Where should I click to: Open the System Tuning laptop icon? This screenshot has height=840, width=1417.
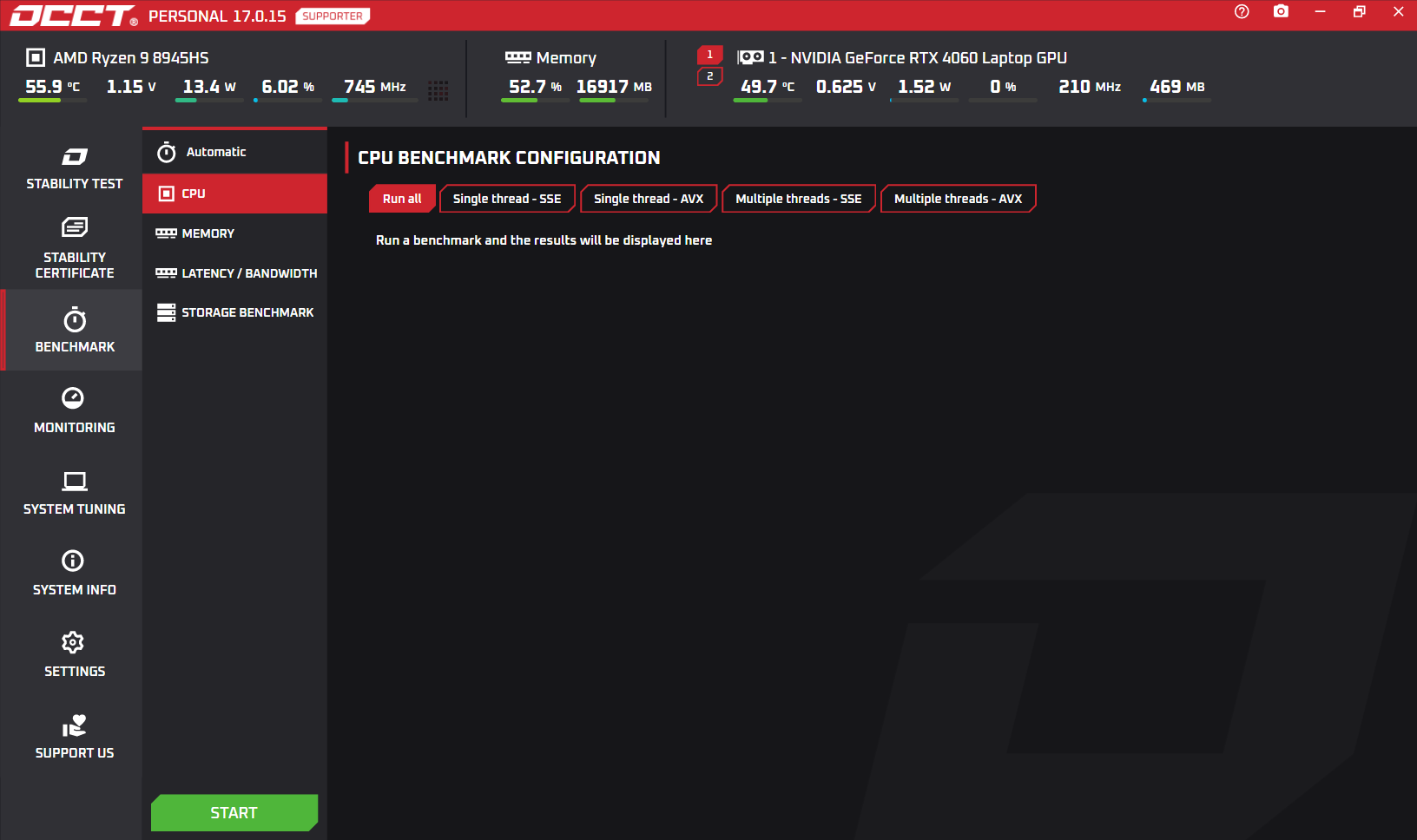pyautogui.click(x=75, y=481)
